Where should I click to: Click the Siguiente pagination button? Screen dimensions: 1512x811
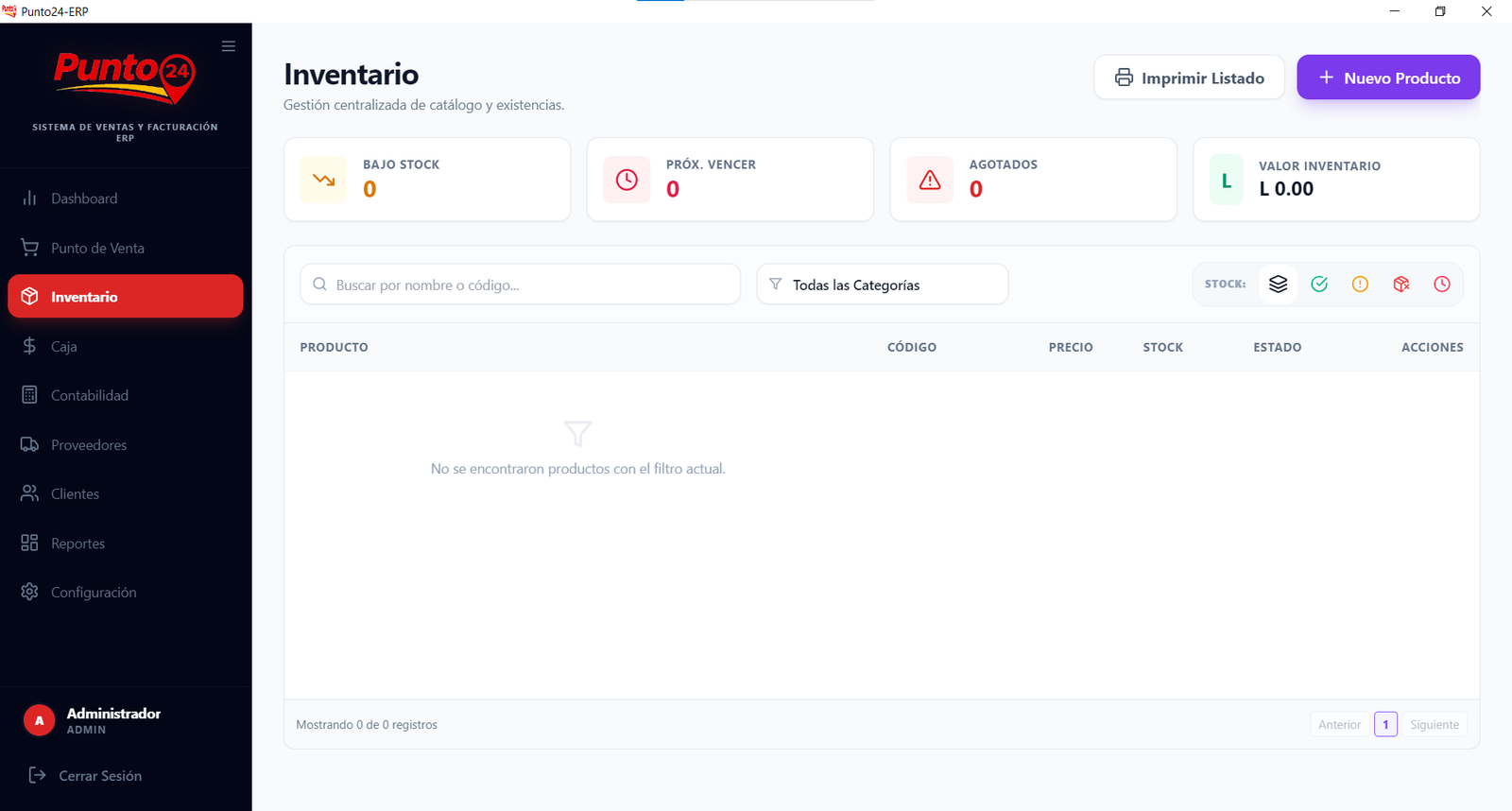[1435, 725]
